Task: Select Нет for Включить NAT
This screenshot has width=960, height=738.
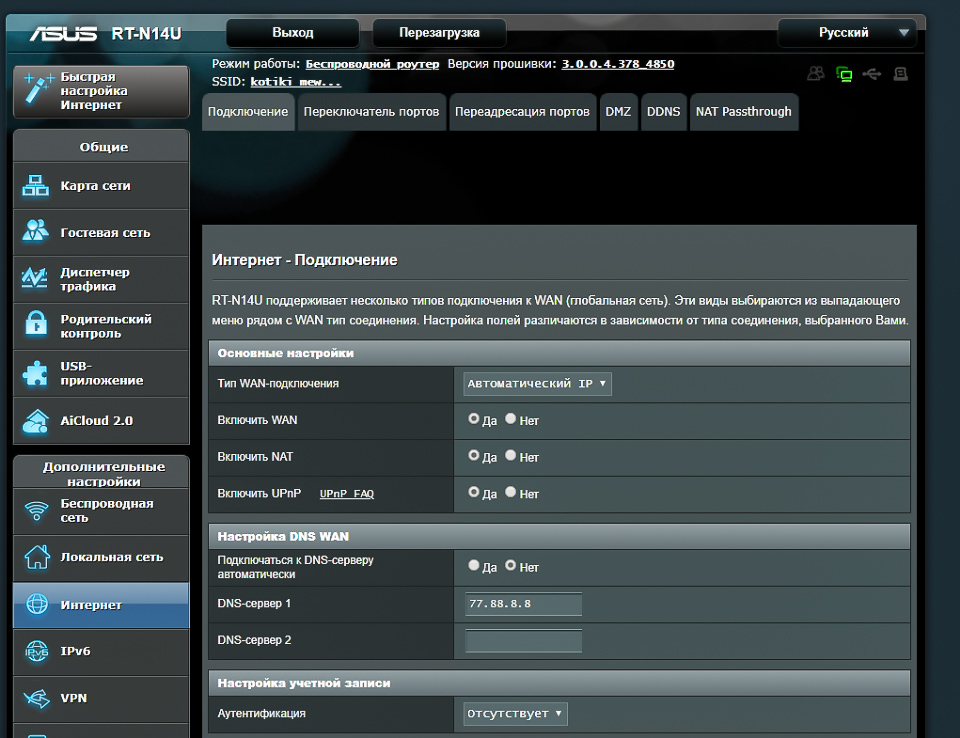Action: (511, 456)
